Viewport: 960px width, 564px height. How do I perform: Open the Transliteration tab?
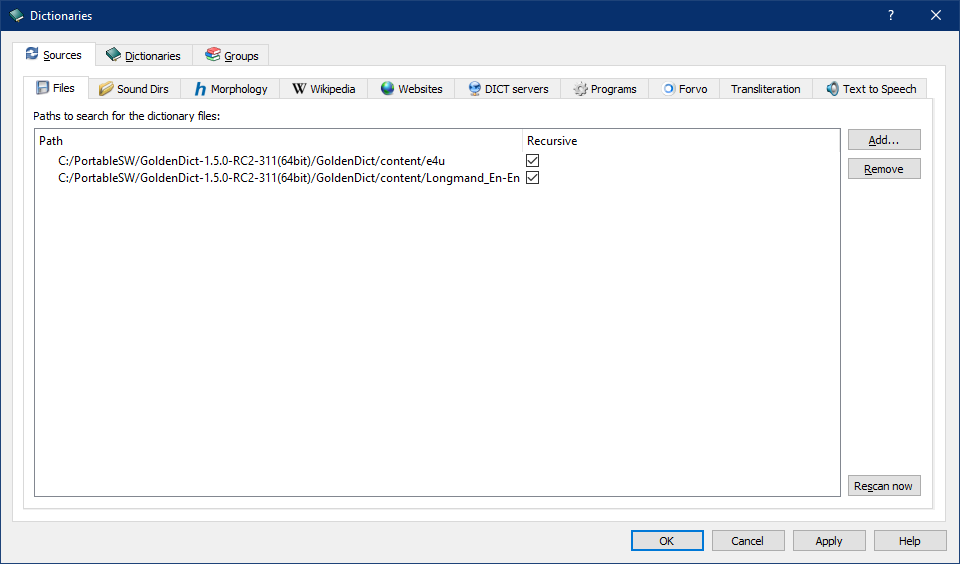[765, 89]
